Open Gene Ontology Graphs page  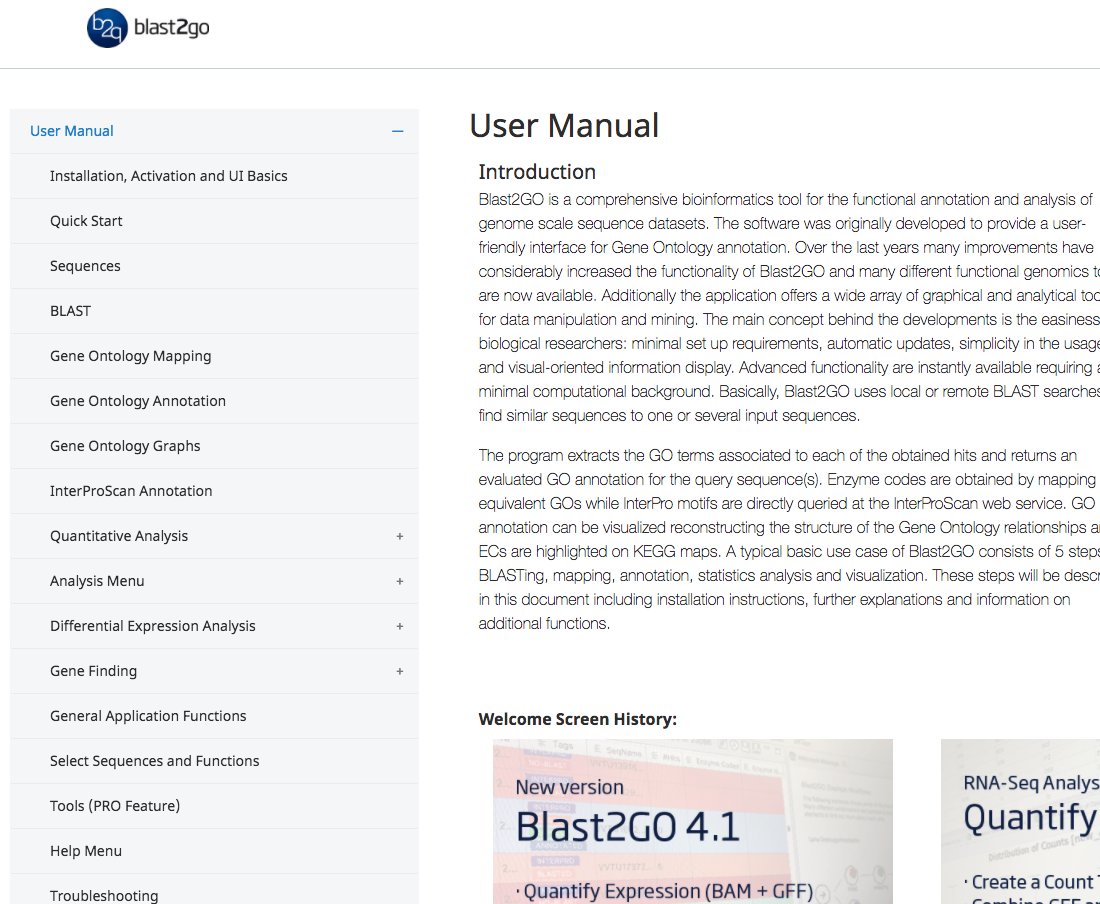pos(125,445)
